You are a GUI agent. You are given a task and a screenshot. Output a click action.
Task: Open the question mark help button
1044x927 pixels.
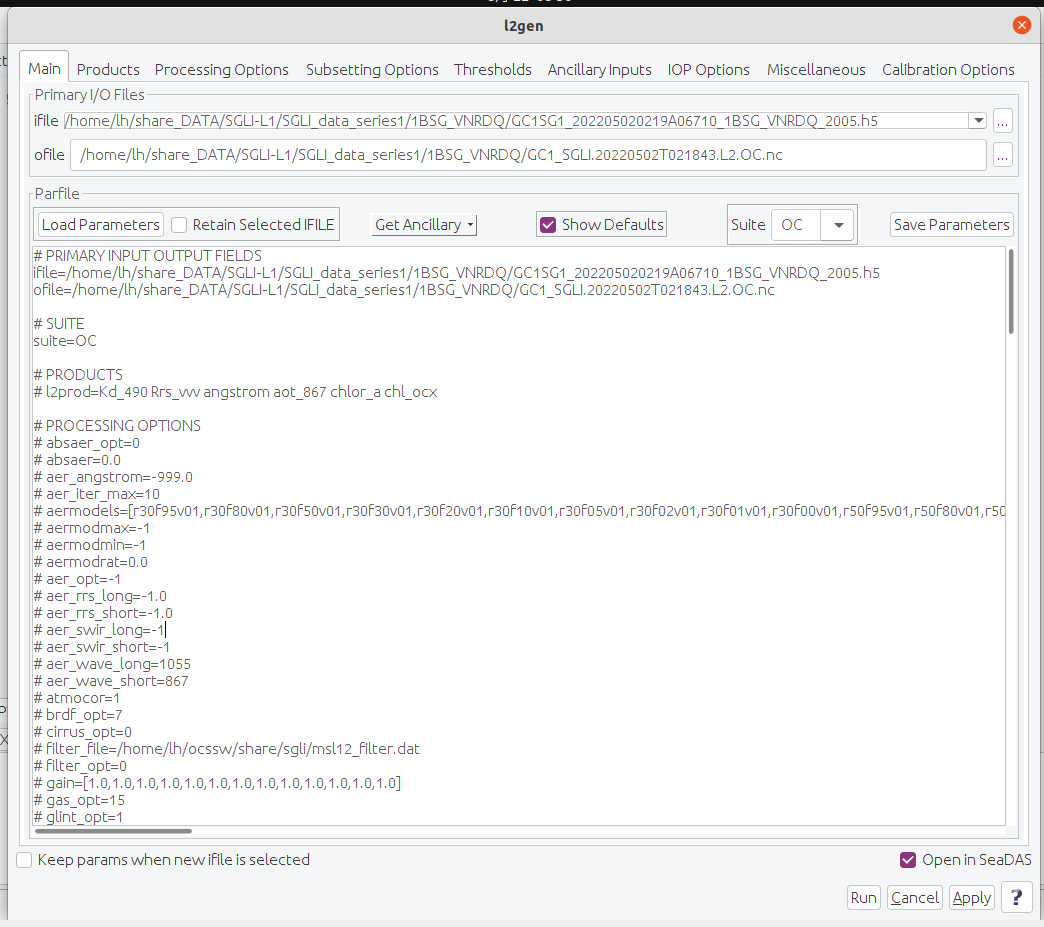[x=1016, y=897]
